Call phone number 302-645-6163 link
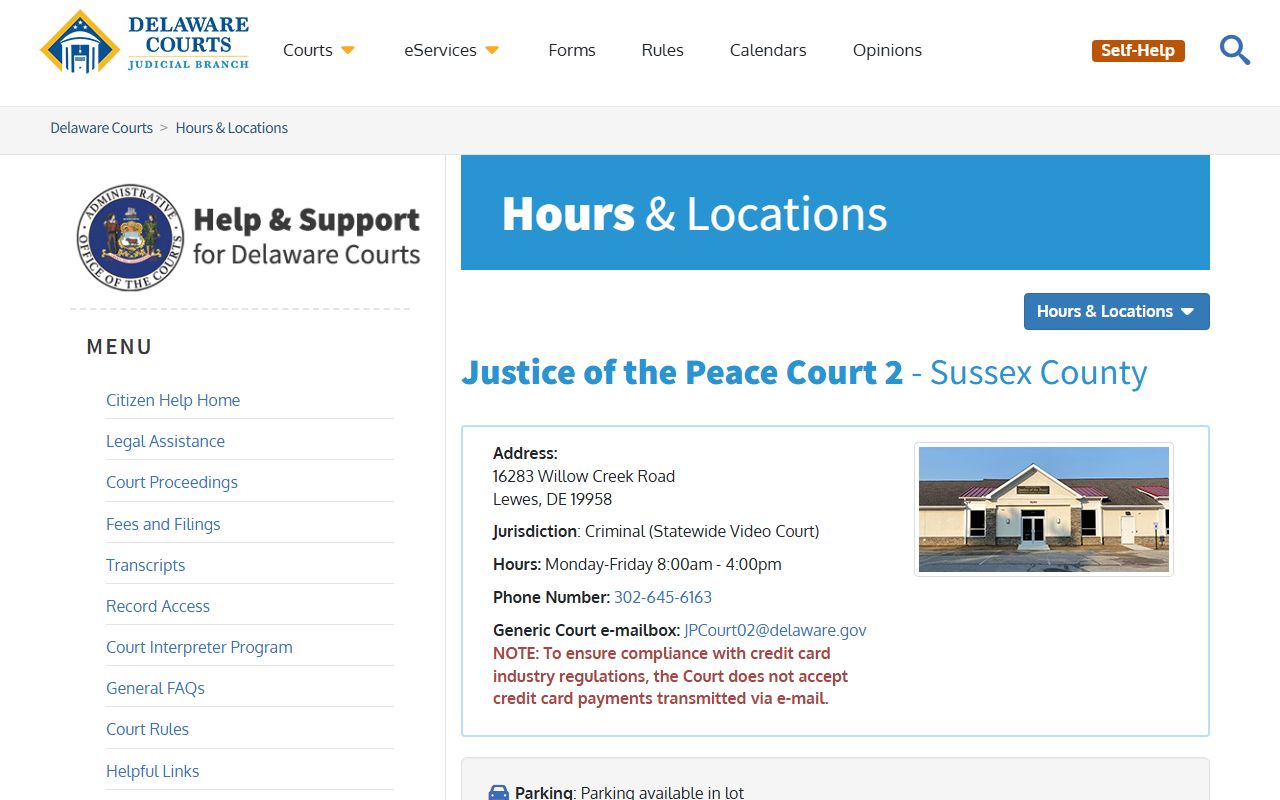Image resolution: width=1280 pixels, height=800 pixels. 663,597
